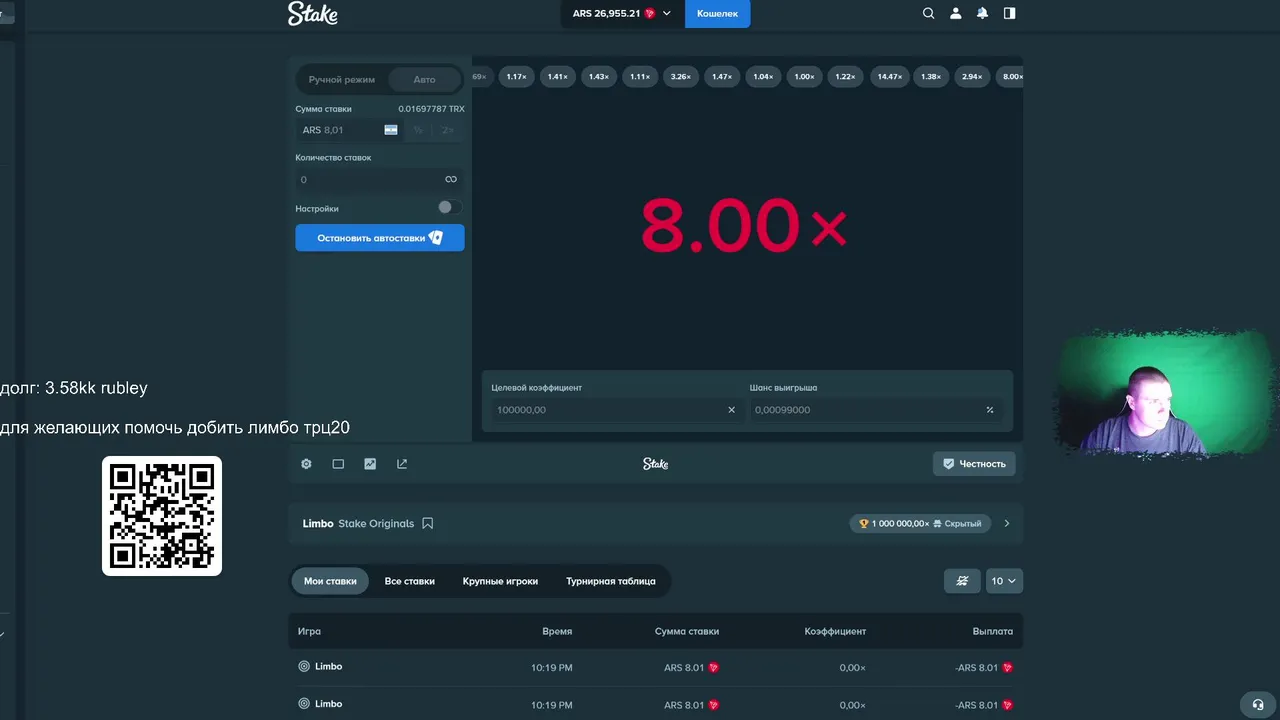Click the win chance field 0,00099000
This screenshot has height=720, width=1280.
tap(877, 410)
